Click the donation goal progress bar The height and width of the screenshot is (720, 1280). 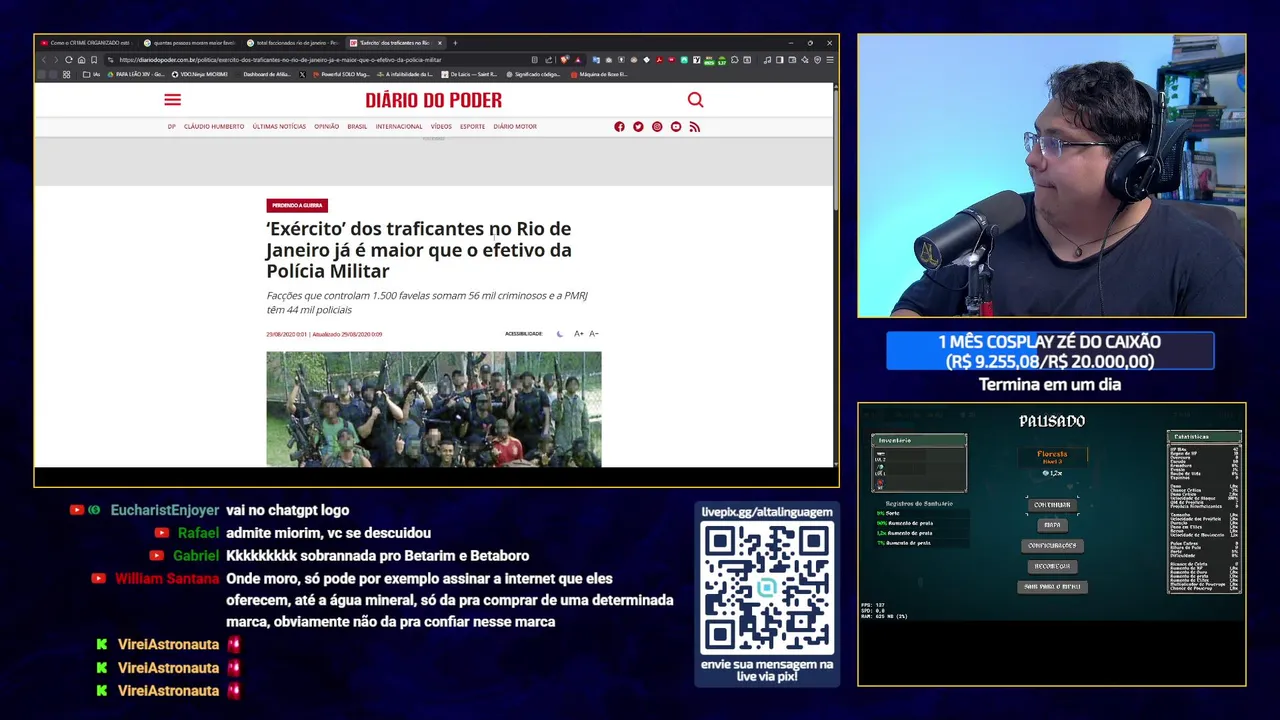point(1050,352)
